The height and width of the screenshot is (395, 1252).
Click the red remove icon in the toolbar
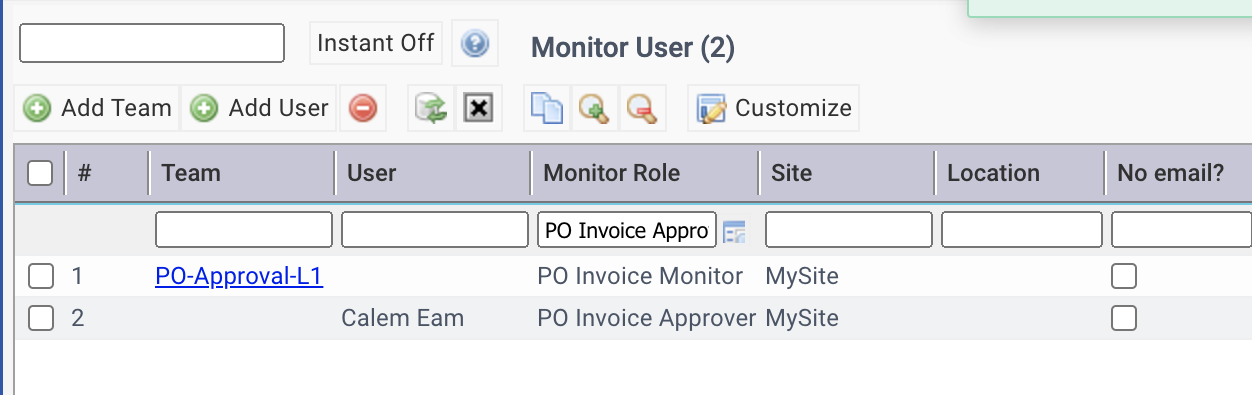(363, 108)
